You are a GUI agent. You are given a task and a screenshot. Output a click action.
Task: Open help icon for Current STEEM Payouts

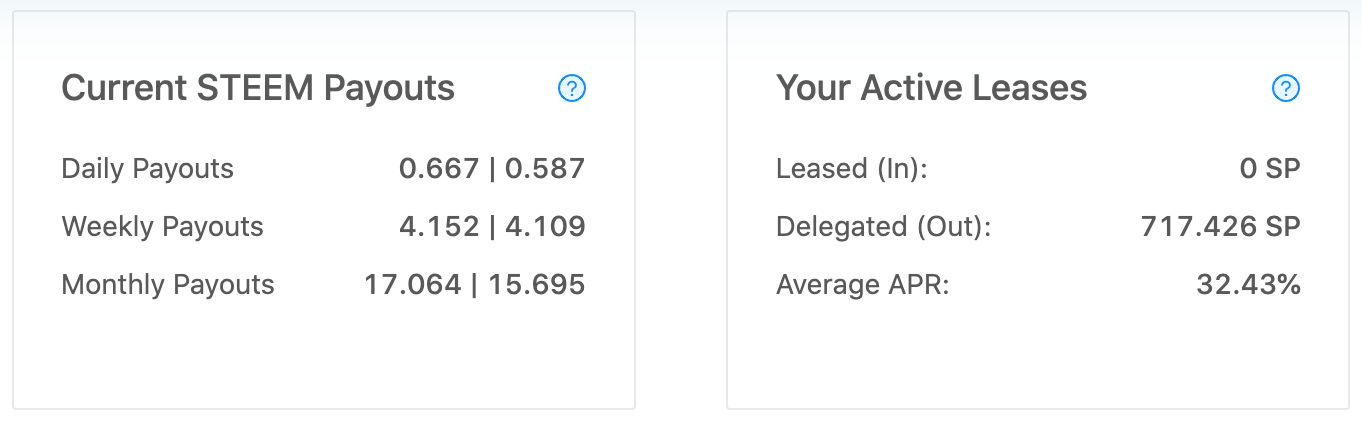pyautogui.click(x=571, y=89)
